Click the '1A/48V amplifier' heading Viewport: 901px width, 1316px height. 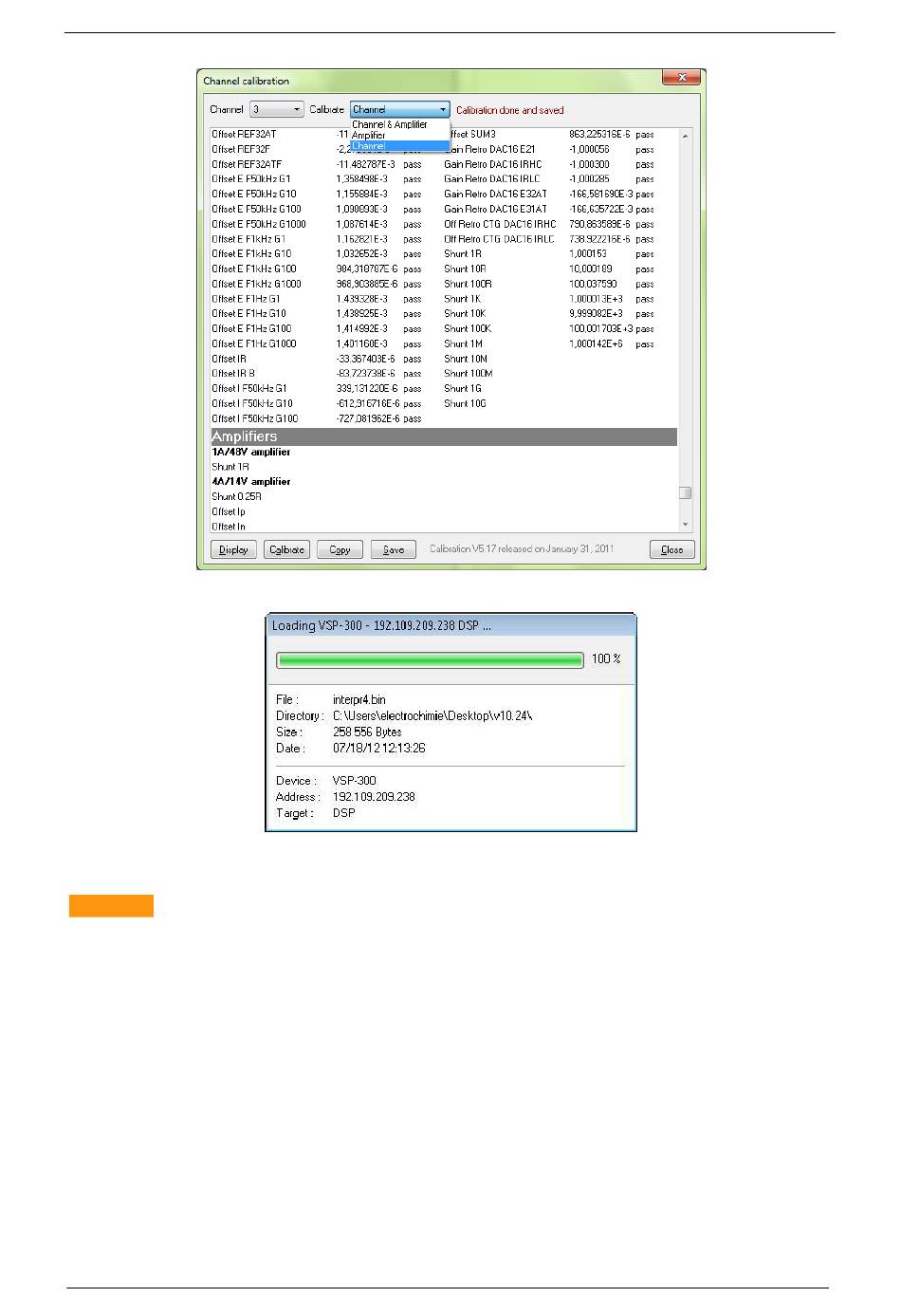pos(251,453)
